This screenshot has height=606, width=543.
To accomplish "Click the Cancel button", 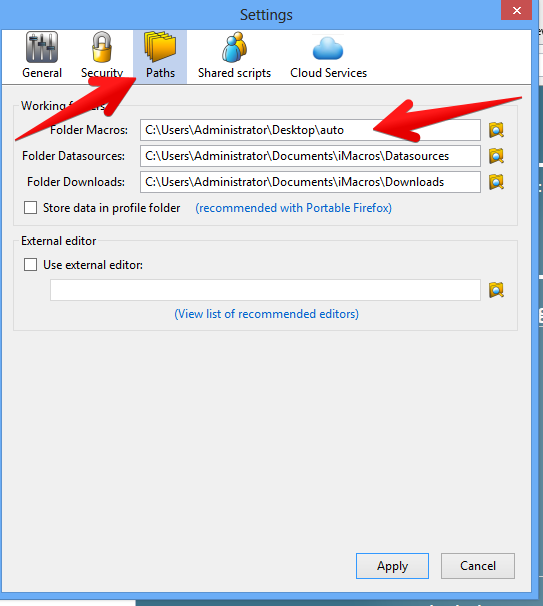I will tap(478, 566).
